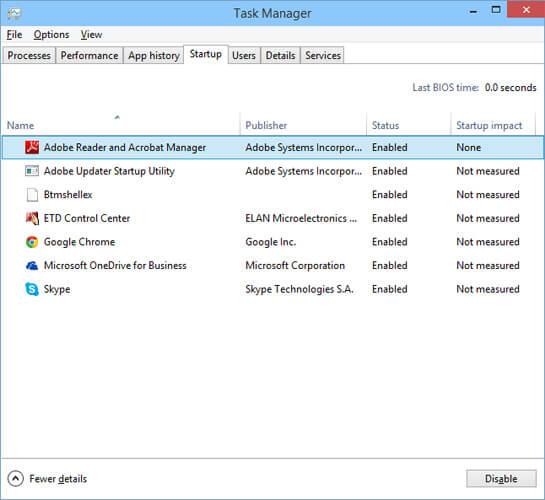Click the Skype Technologies S.A. publisher cell
Viewport: 545px width, 500px height.
click(x=300, y=289)
